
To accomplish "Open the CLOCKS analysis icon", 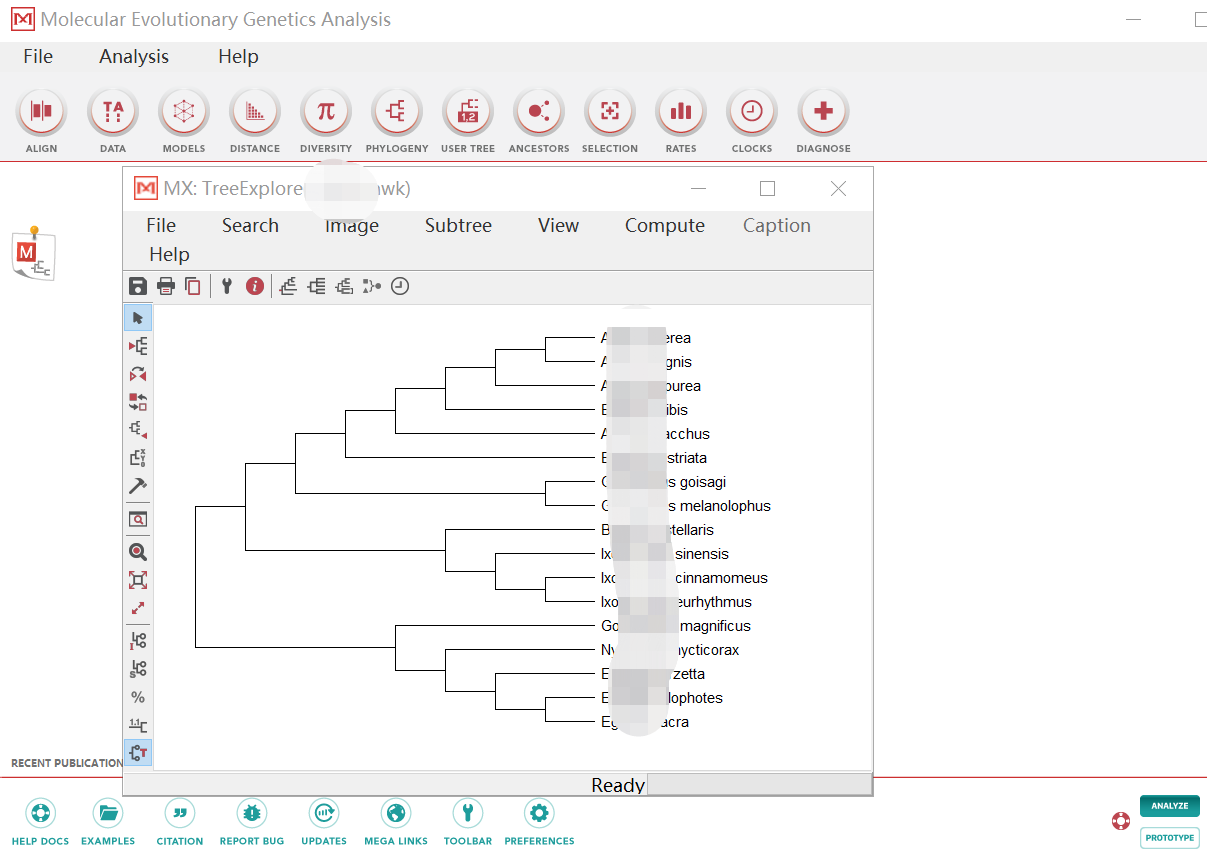I will 752,112.
